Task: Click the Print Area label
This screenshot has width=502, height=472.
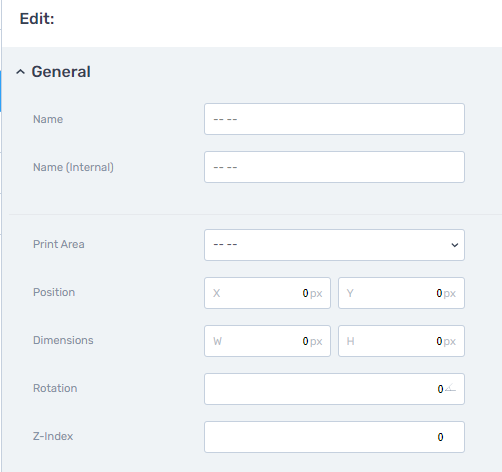Action: (59, 244)
